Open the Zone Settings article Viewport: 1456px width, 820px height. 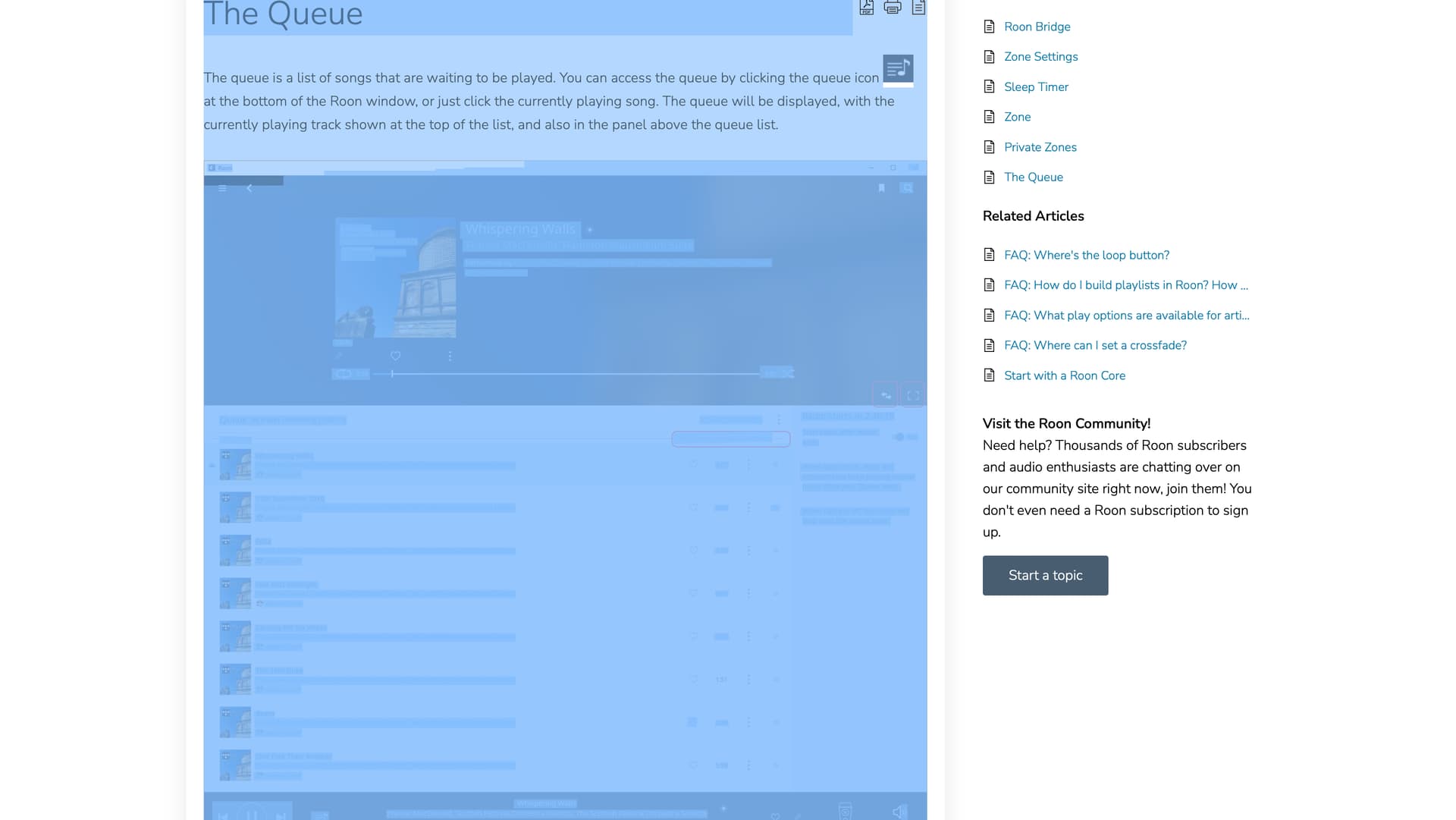pyautogui.click(x=1040, y=57)
